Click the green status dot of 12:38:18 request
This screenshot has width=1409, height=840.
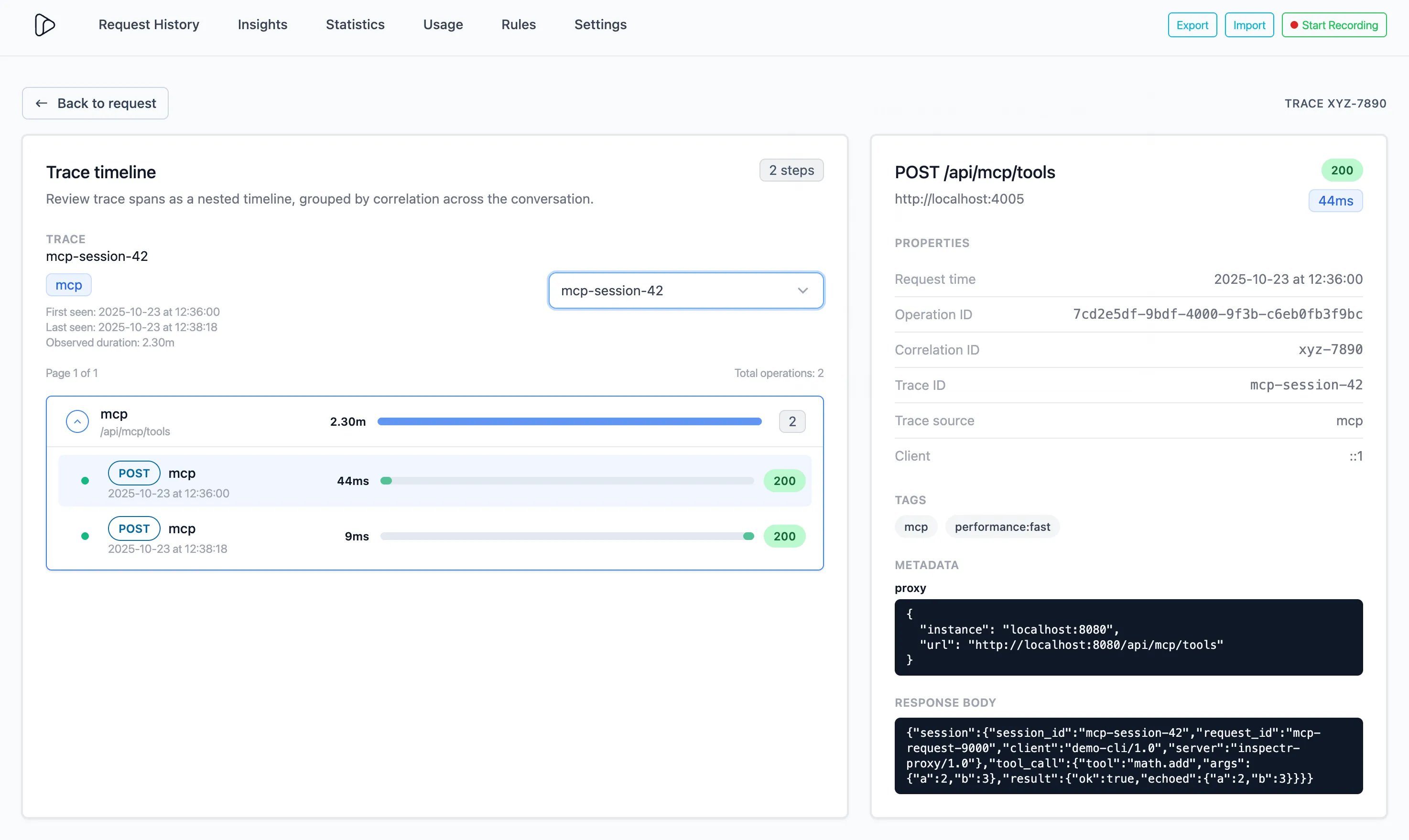coord(85,536)
